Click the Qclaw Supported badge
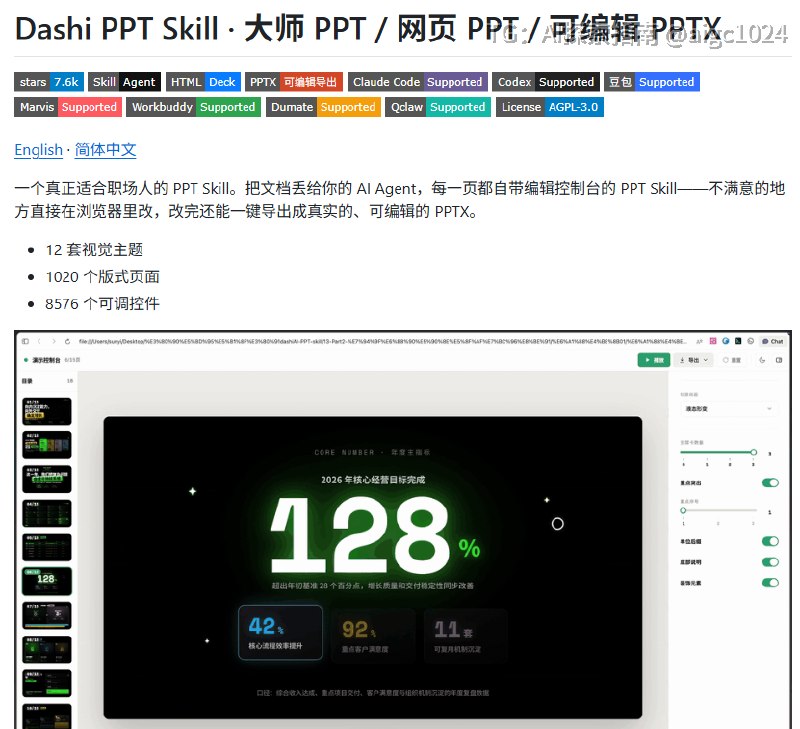 point(438,107)
